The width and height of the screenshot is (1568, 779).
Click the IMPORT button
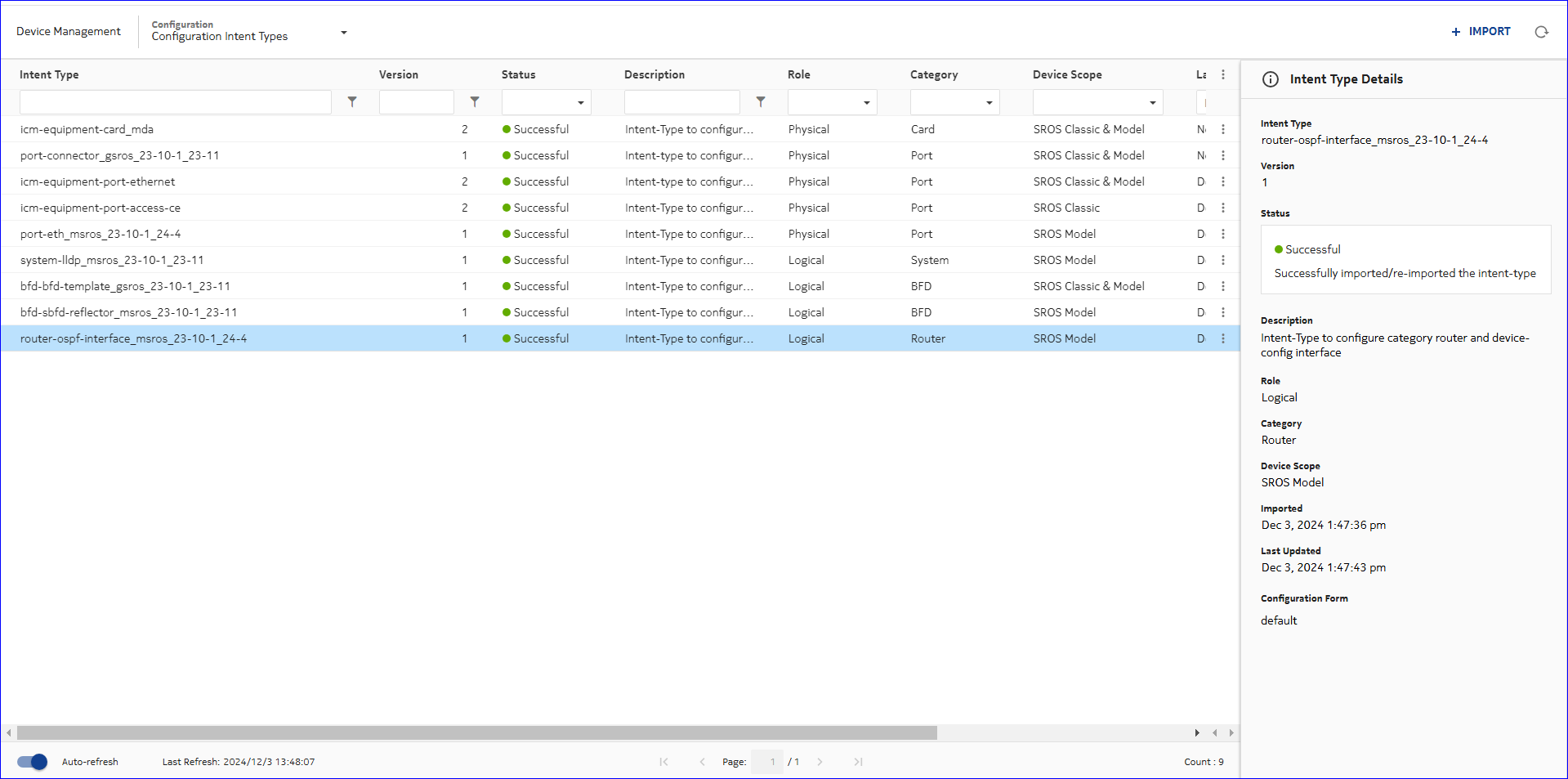(1481, 32)
